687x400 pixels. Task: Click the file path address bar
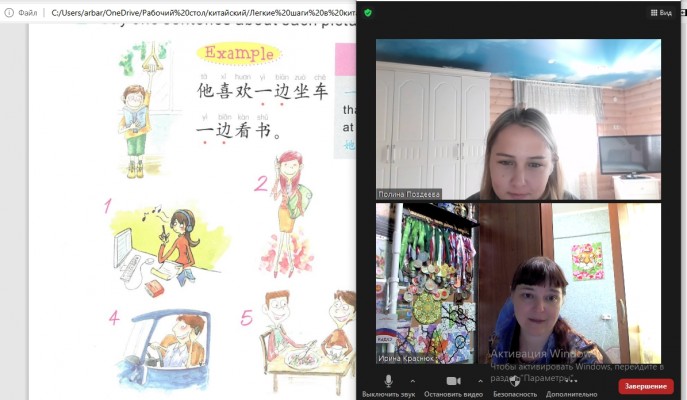point(203,13)
